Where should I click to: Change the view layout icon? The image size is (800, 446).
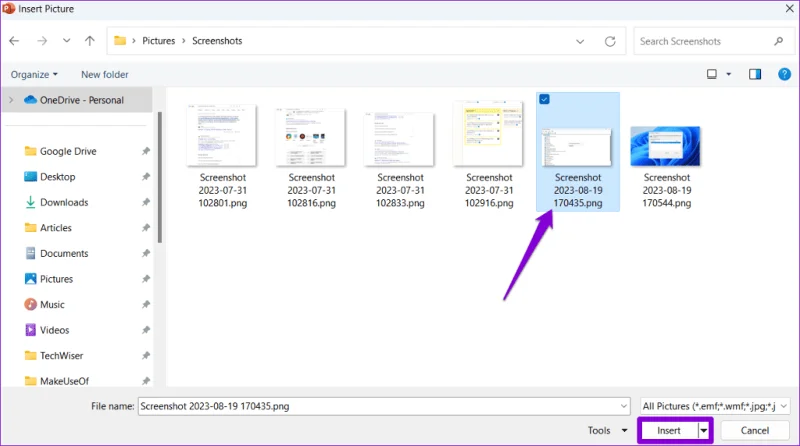[x=712, y=75]
